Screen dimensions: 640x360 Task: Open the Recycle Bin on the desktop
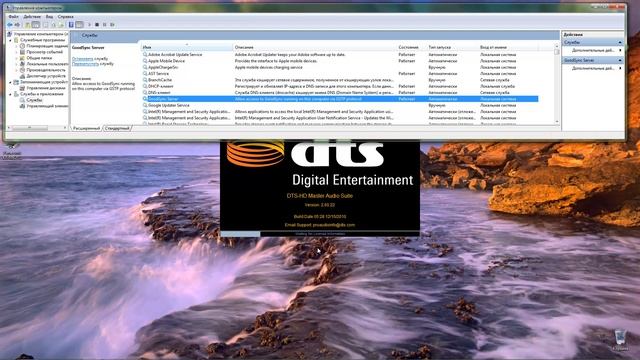620,340
